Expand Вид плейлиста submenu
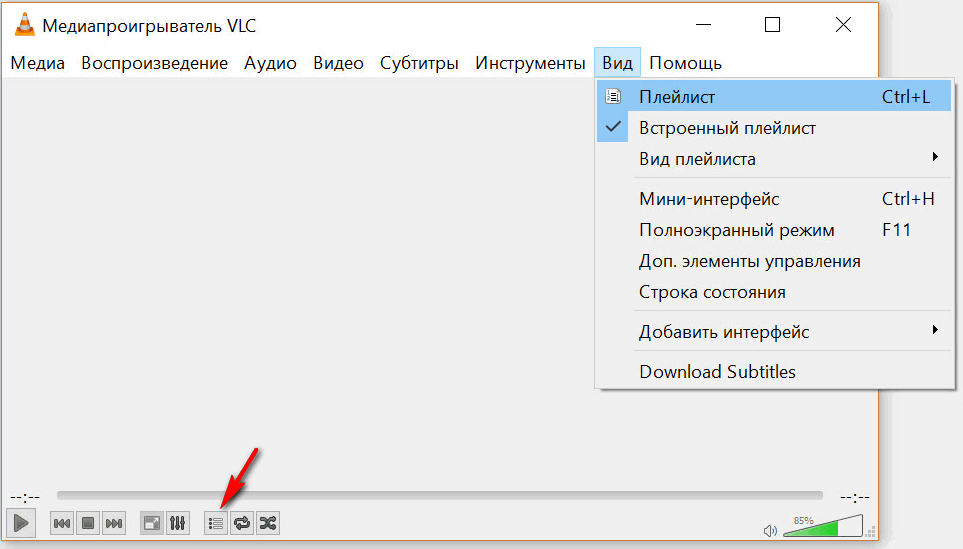Screen dimensions: 963x549 click(x=774, y=159)
